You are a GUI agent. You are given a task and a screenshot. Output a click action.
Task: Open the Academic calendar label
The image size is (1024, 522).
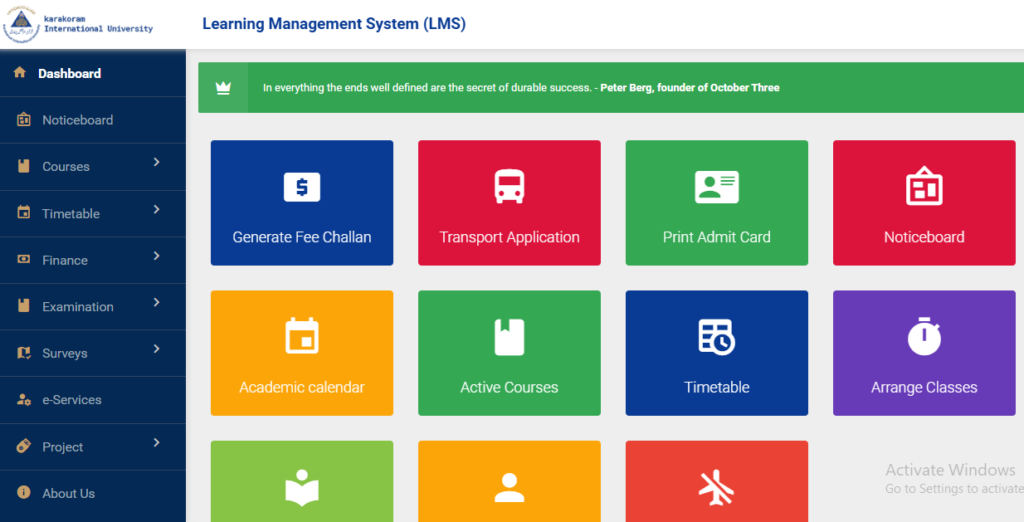302,387
